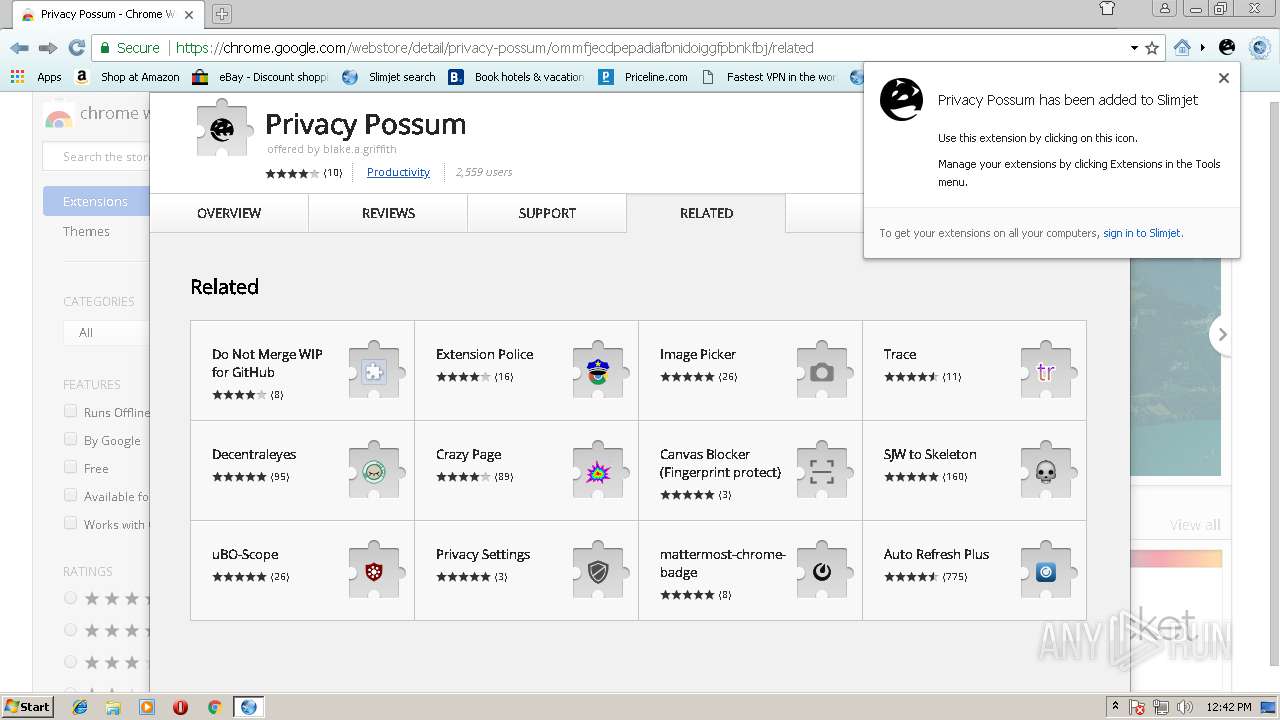Tick the By Google checkbox
Screen dimensions: 1280x720
point(70,439)
